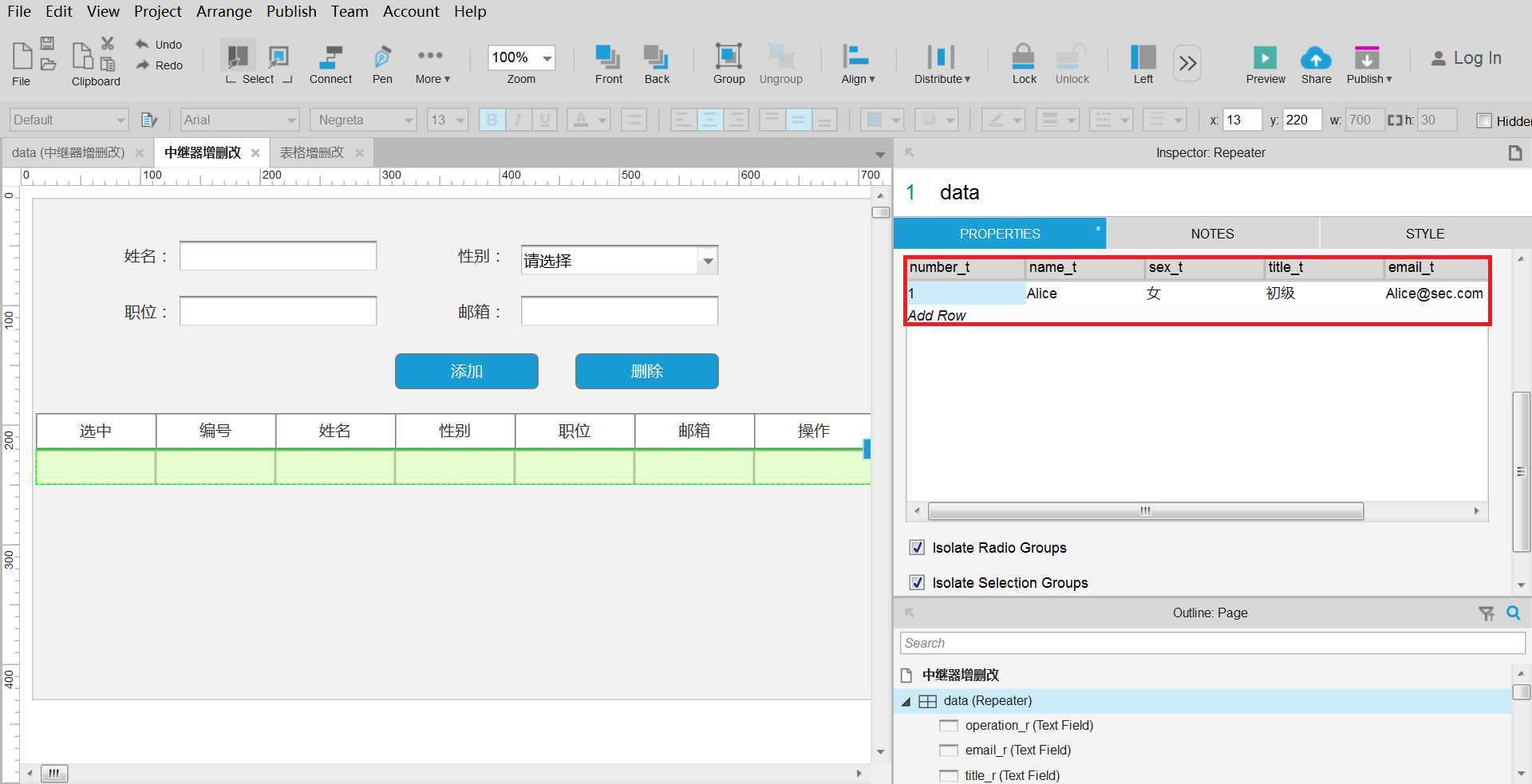Click the 姓名 input field
Screen dimensions: 1532x784
[x=278, y=255]
